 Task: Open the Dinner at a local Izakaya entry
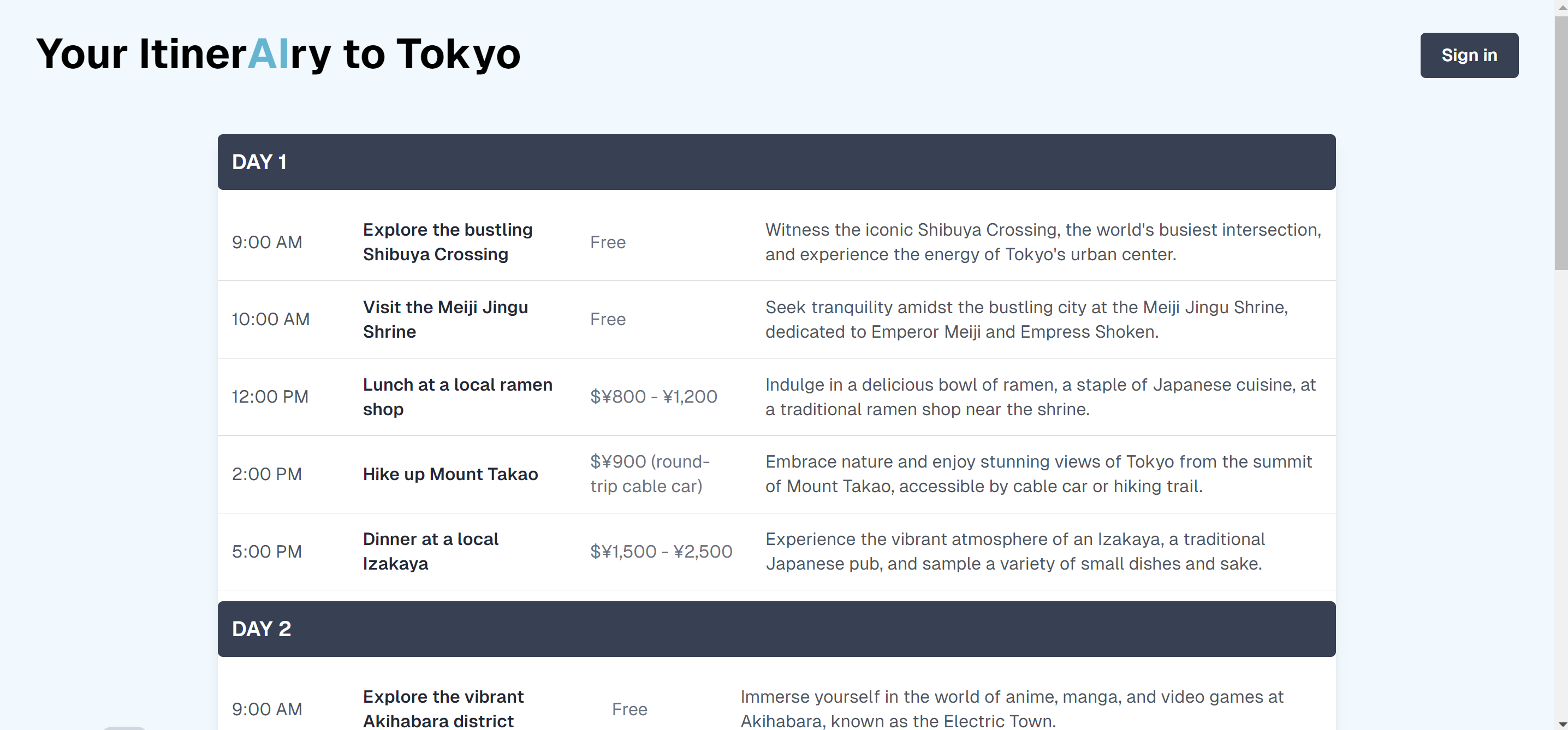pyautogui.click(x=430, y=551)
